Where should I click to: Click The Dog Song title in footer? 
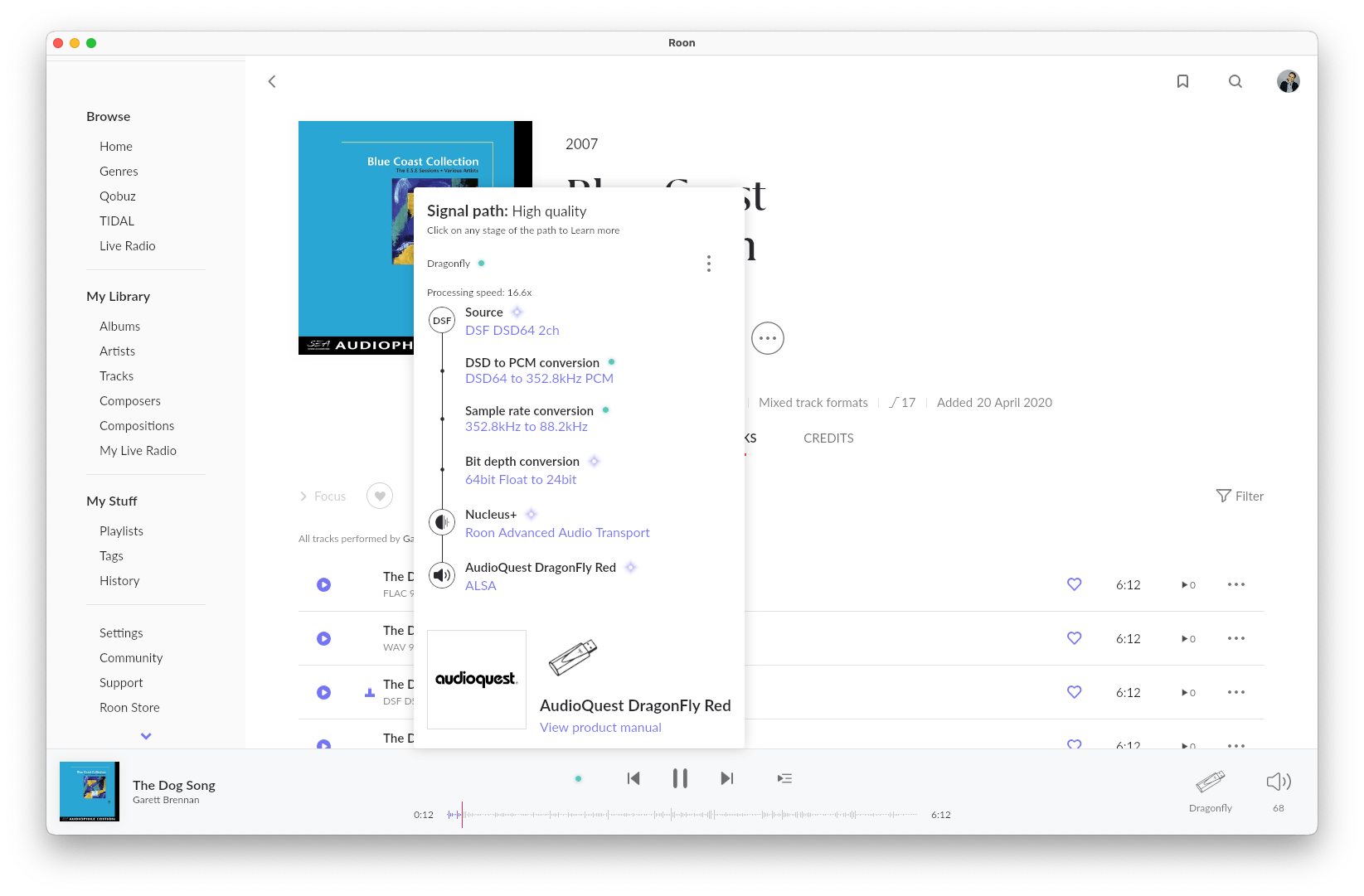pyautogui.click(x=174, y=786)
